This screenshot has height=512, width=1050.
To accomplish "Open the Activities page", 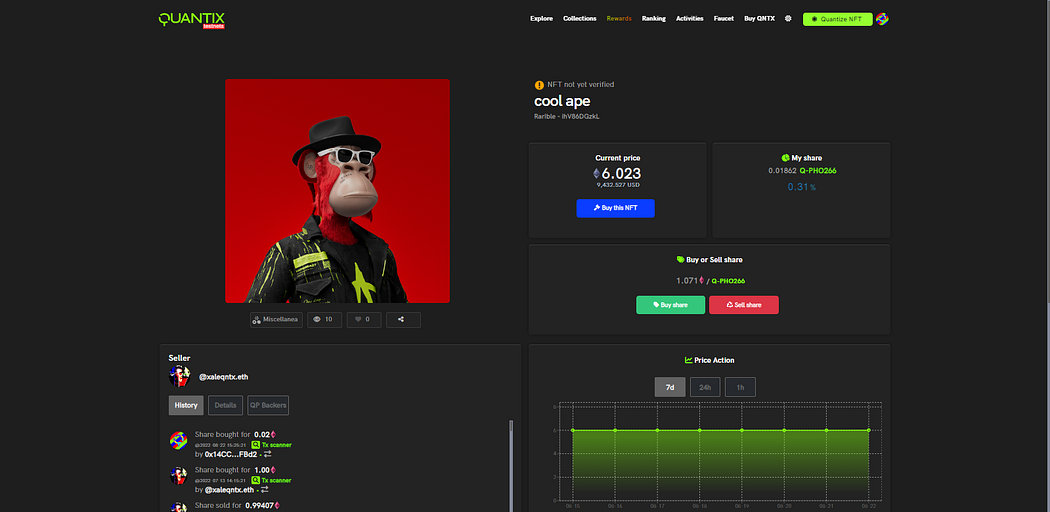I will (x=690, y=19).
